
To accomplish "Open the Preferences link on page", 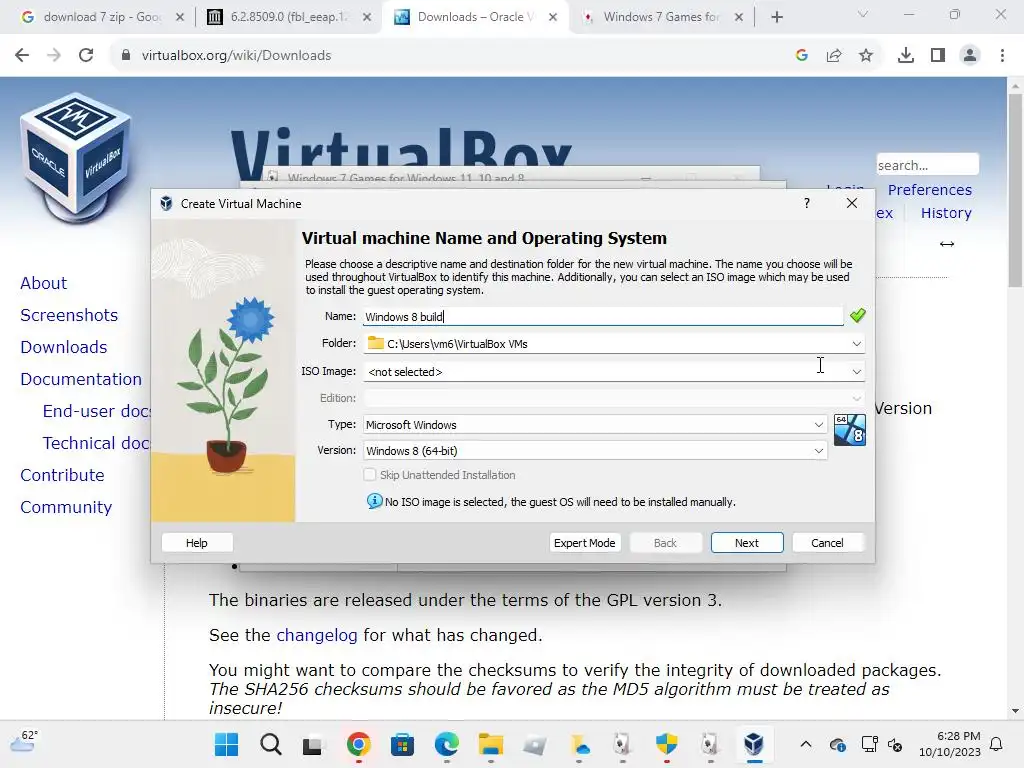I will point(930,189).
